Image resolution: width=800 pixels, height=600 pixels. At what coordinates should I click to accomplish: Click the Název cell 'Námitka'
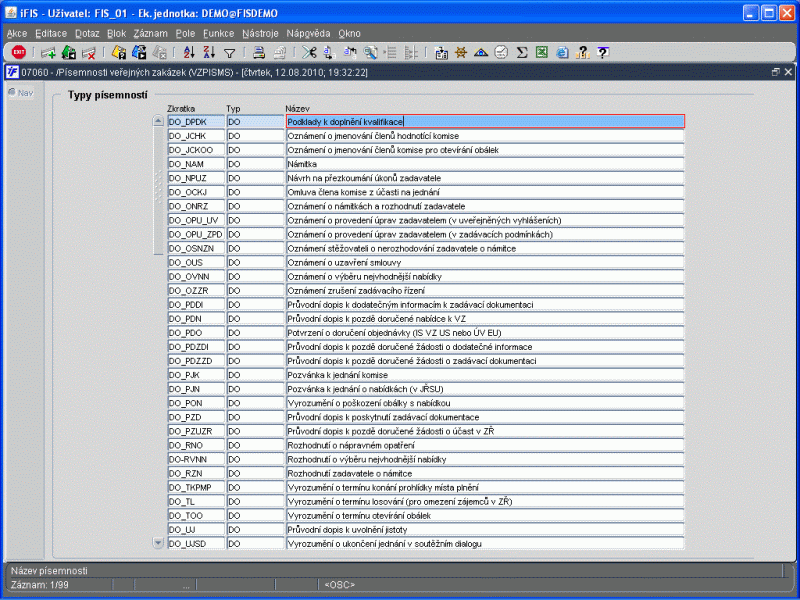click(x=485, y=164)
